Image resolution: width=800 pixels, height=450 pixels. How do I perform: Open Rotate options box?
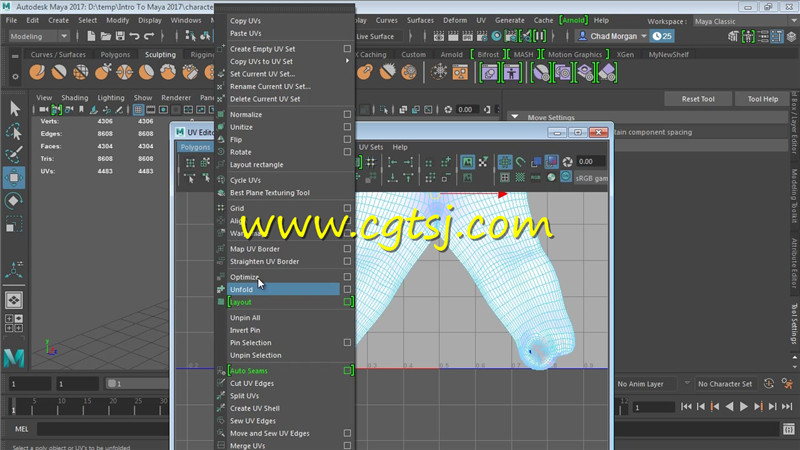[347, 152]
